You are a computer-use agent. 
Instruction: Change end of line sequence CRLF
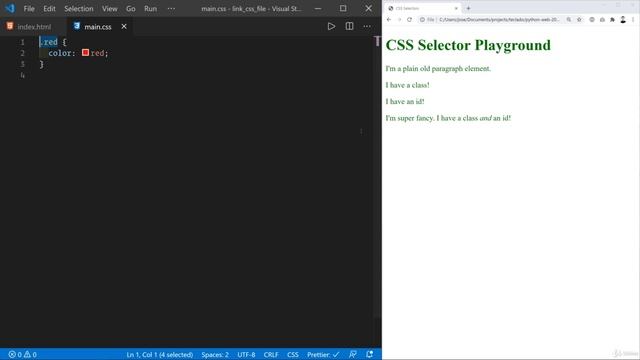[271, 354]
